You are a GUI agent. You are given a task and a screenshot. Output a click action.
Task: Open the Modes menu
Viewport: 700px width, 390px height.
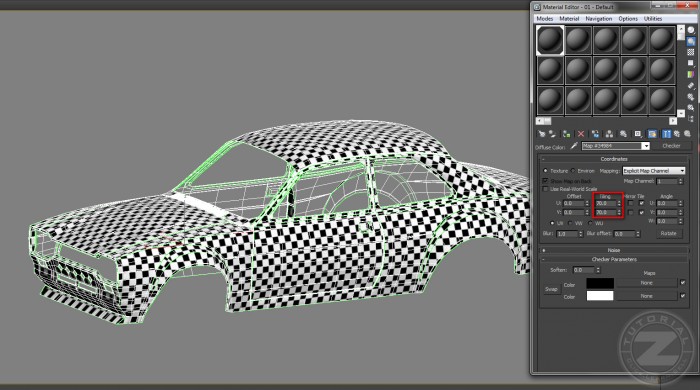point(545,19)
